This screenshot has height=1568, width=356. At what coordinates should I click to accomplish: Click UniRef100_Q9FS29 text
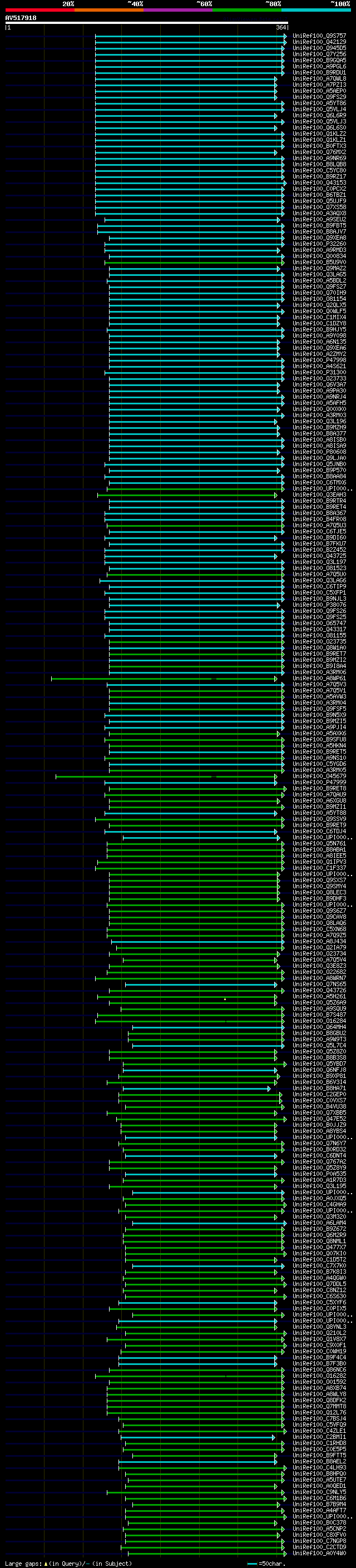click(x=319, y=97)
